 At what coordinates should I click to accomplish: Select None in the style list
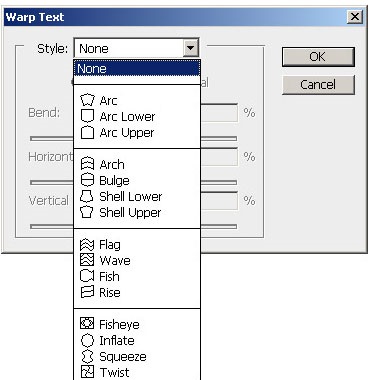[137, 69]
